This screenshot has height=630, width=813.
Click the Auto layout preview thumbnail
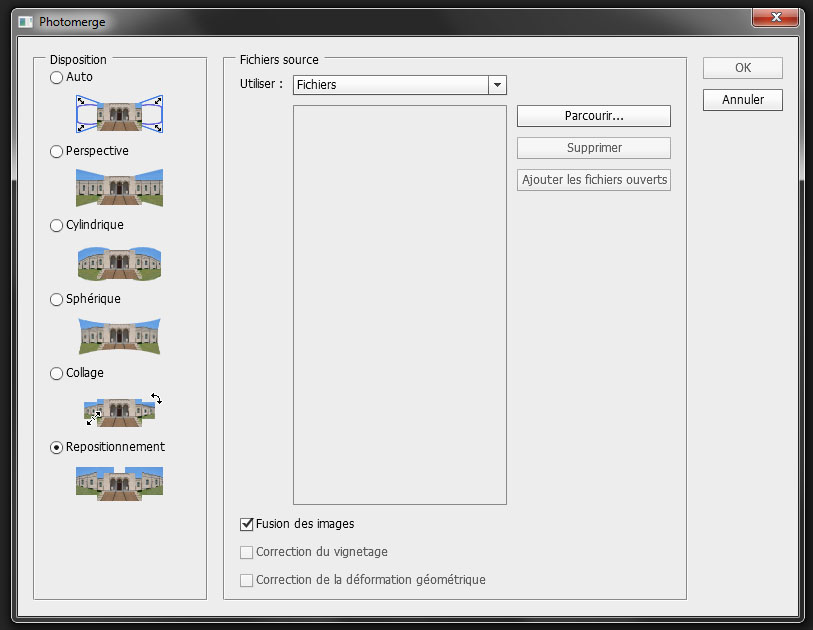pyautogui.click(x=119, y=114)
